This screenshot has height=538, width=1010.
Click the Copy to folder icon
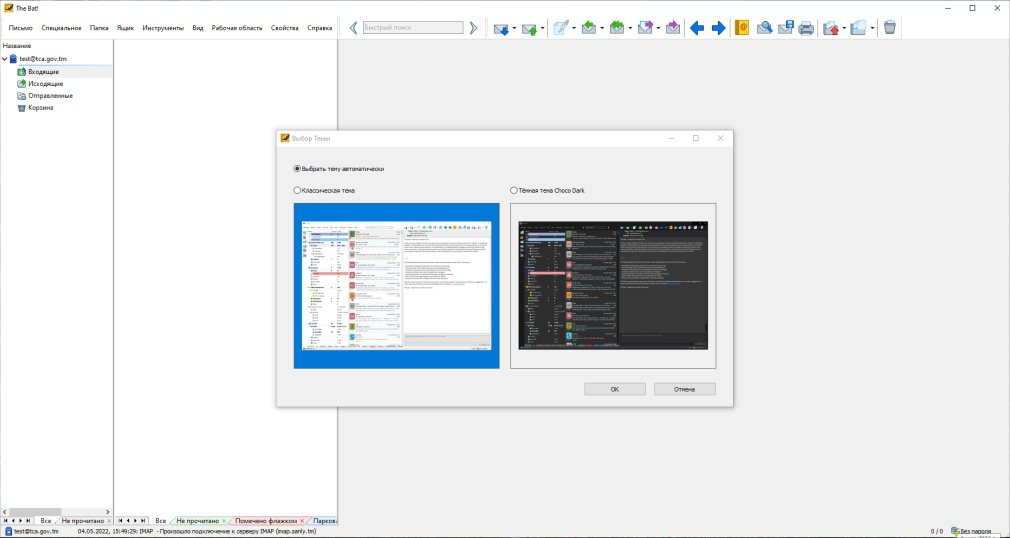pos(859,28)
